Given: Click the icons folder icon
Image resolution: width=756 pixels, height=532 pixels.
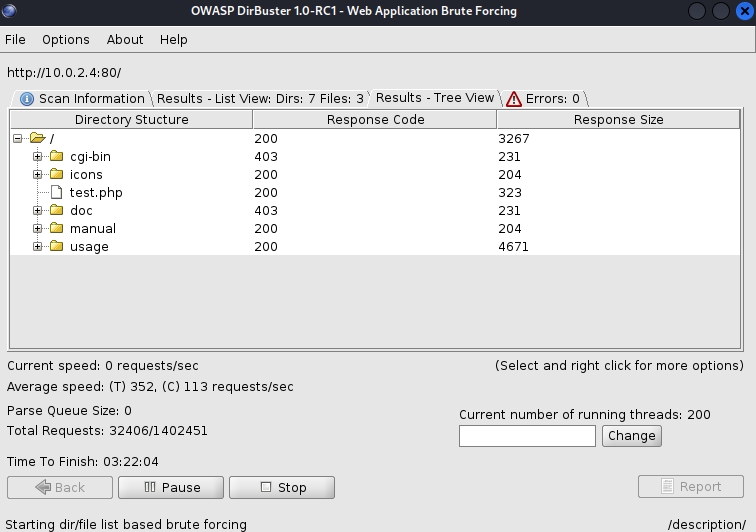Looking at the screenshot, I should [x=56, y=175].
